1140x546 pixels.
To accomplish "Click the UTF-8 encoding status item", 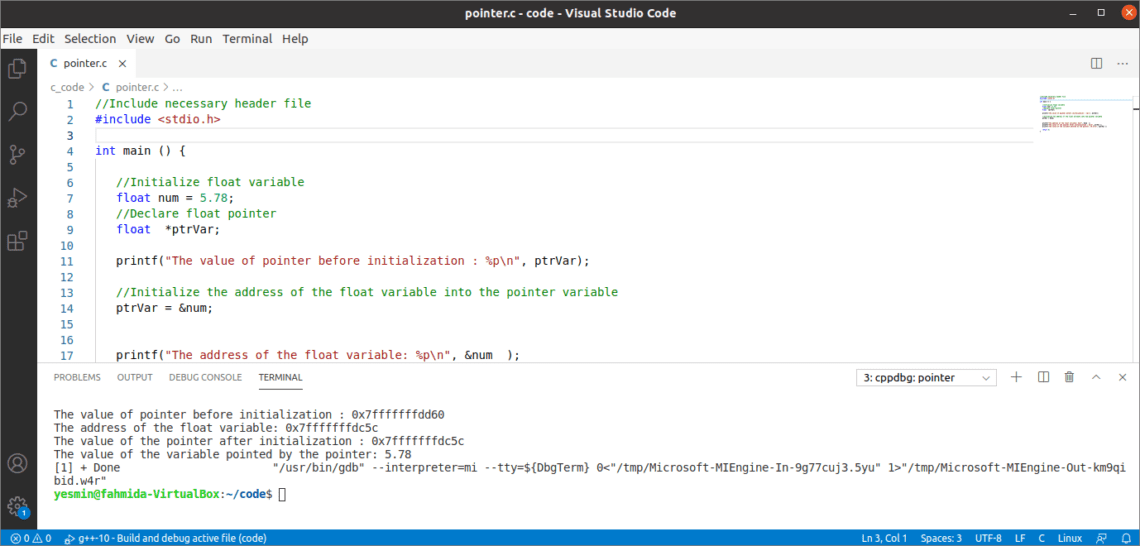I will 988,538.
